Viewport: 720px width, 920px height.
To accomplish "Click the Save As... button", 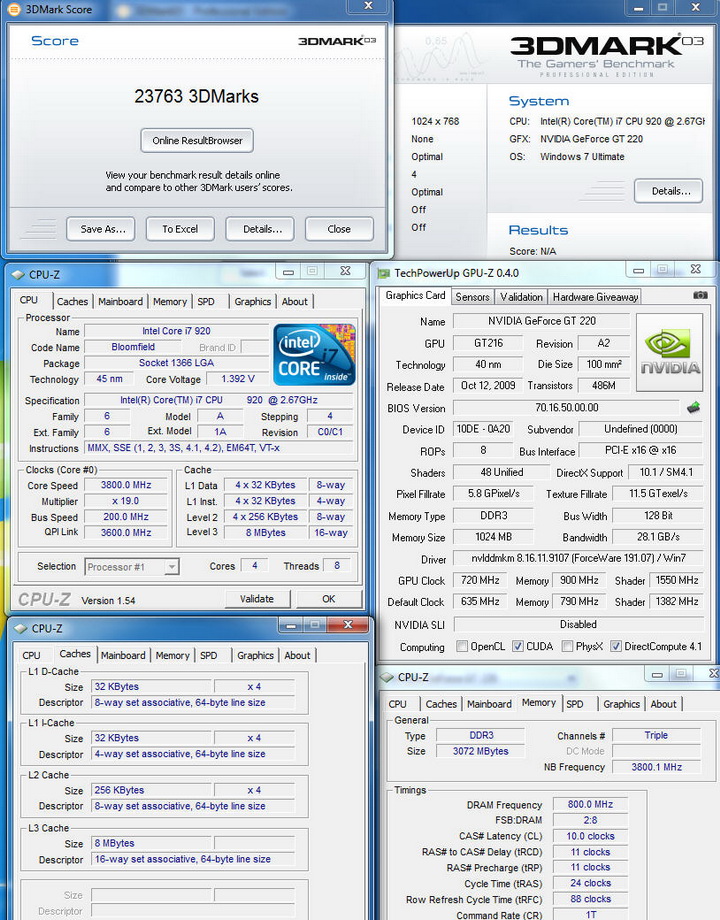I will pyautogui.click(x=100, y=229).
